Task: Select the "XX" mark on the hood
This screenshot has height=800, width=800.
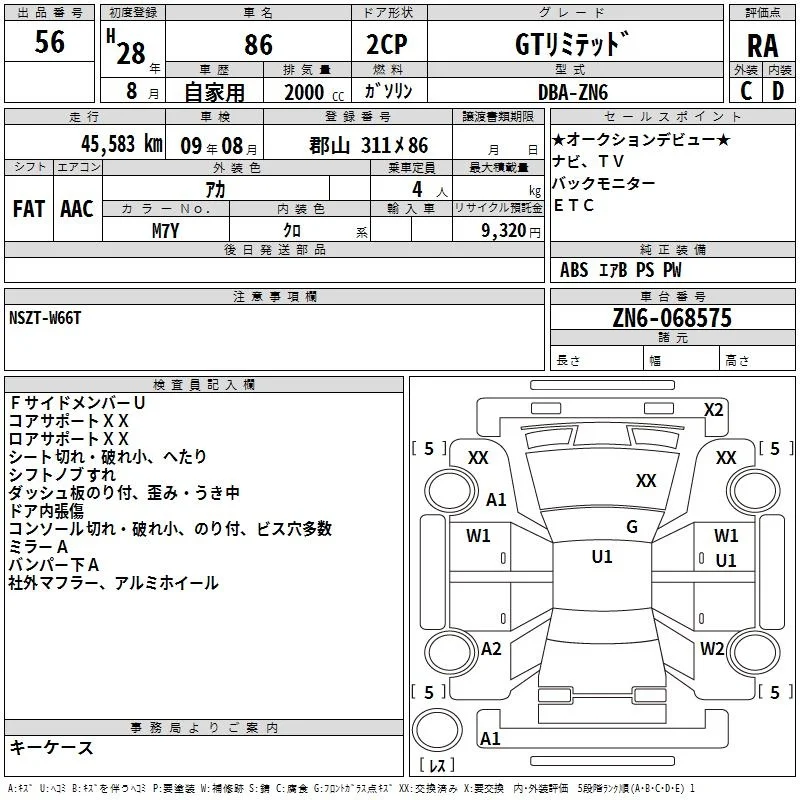Action: [646, 481]
